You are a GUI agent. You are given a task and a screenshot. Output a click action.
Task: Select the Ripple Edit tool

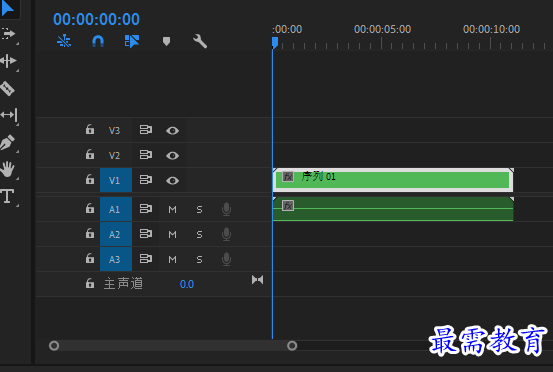point(8,61)
